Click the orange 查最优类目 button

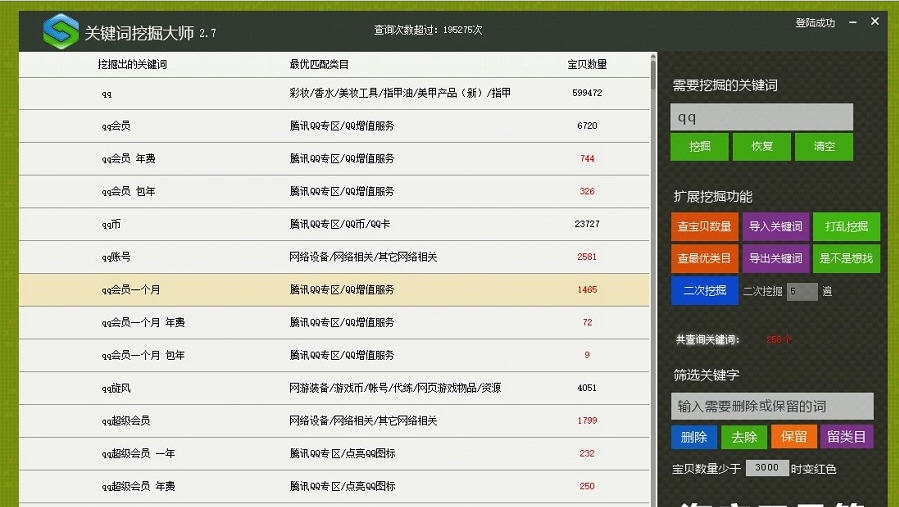pos(705,259)
